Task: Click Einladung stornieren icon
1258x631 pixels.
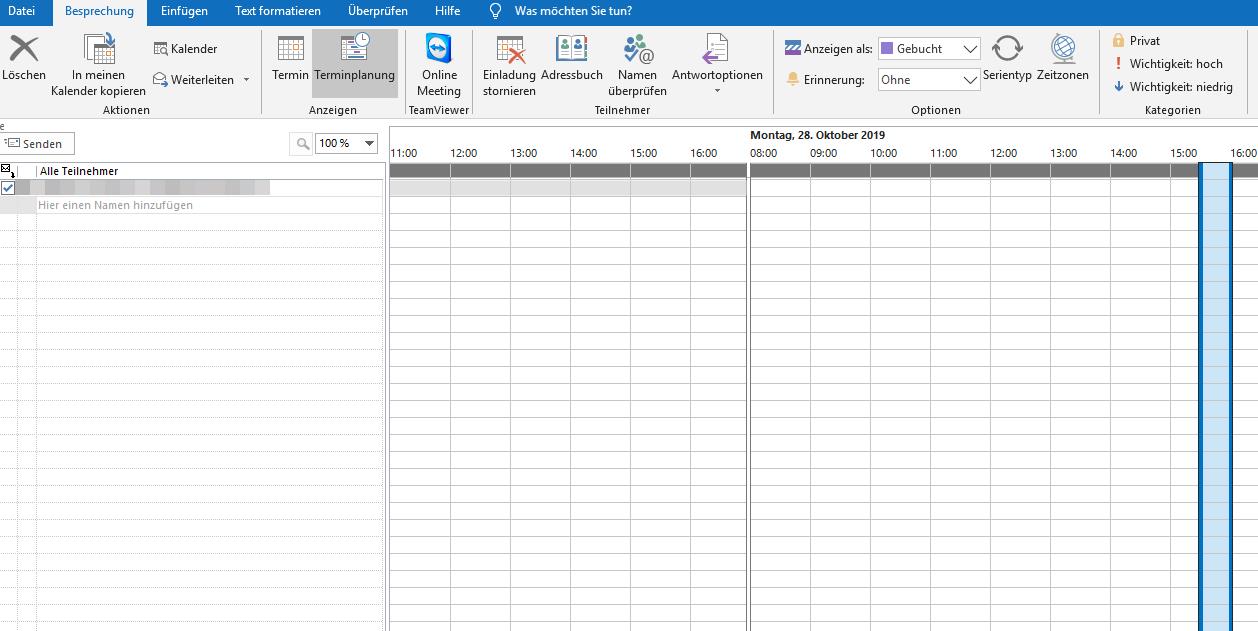Action: click(510, 49)
